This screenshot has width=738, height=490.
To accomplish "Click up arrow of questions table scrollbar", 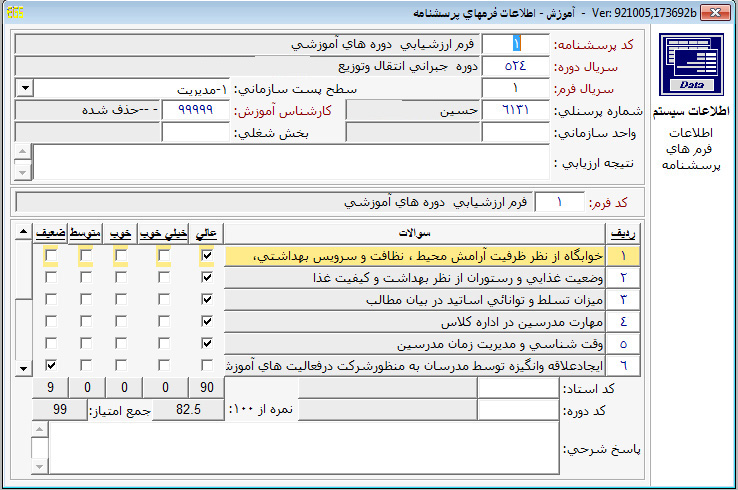I will pos(23,232).
